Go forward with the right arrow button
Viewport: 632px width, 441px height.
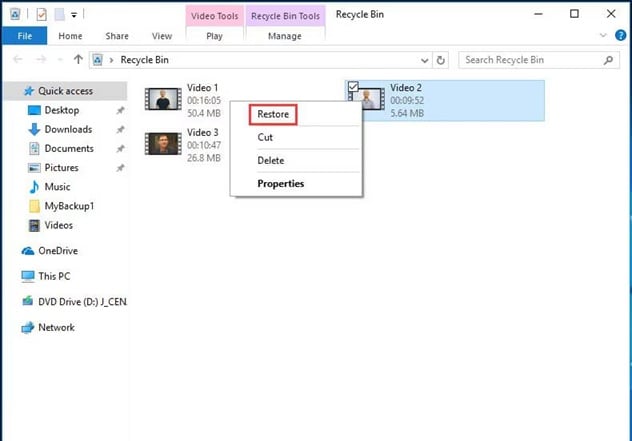pos(41,60)
